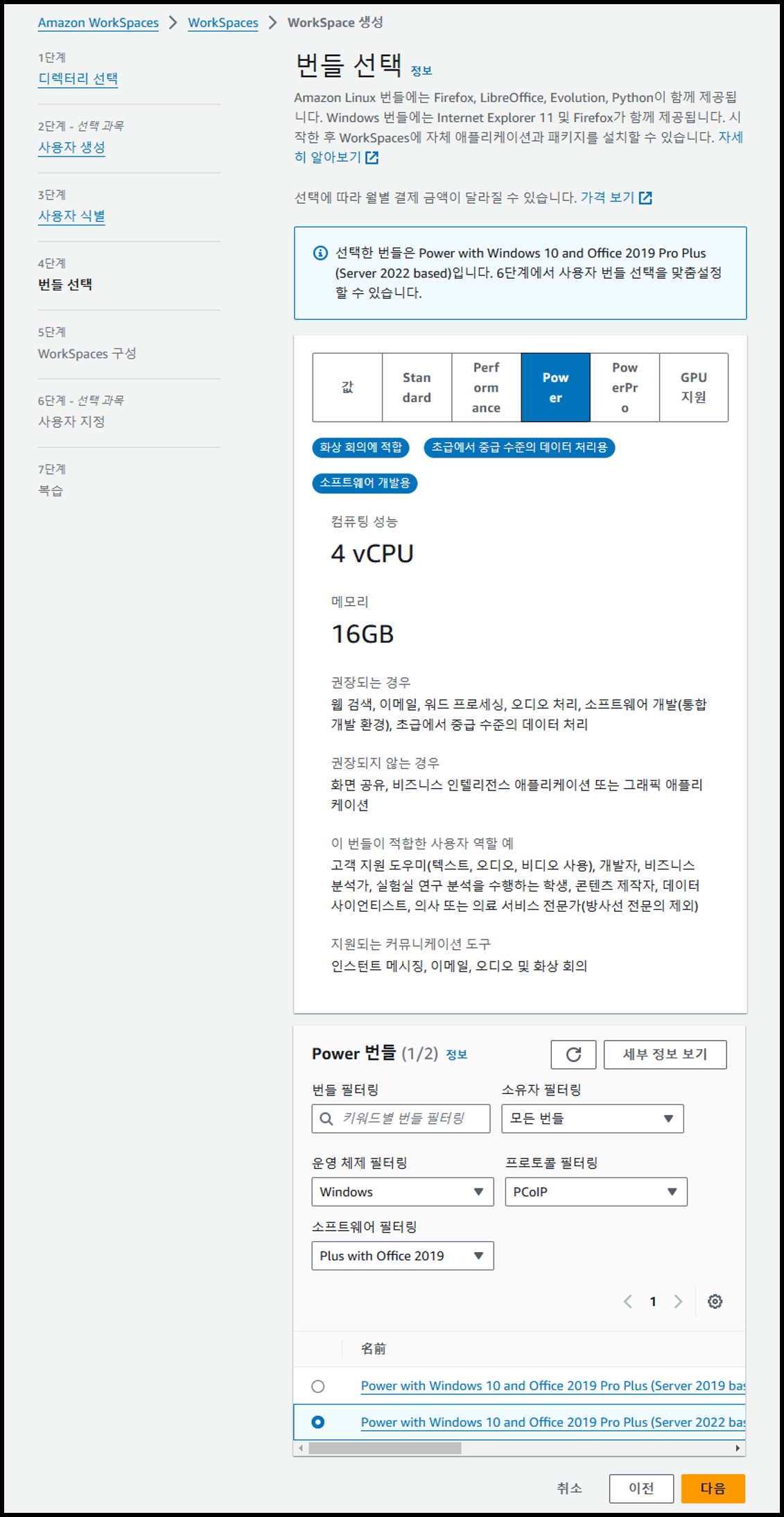Click the 소프트웨어 개발용 tag
Image resolution: width=784 pixels, height=1517 pixels.
pos(365,483)
